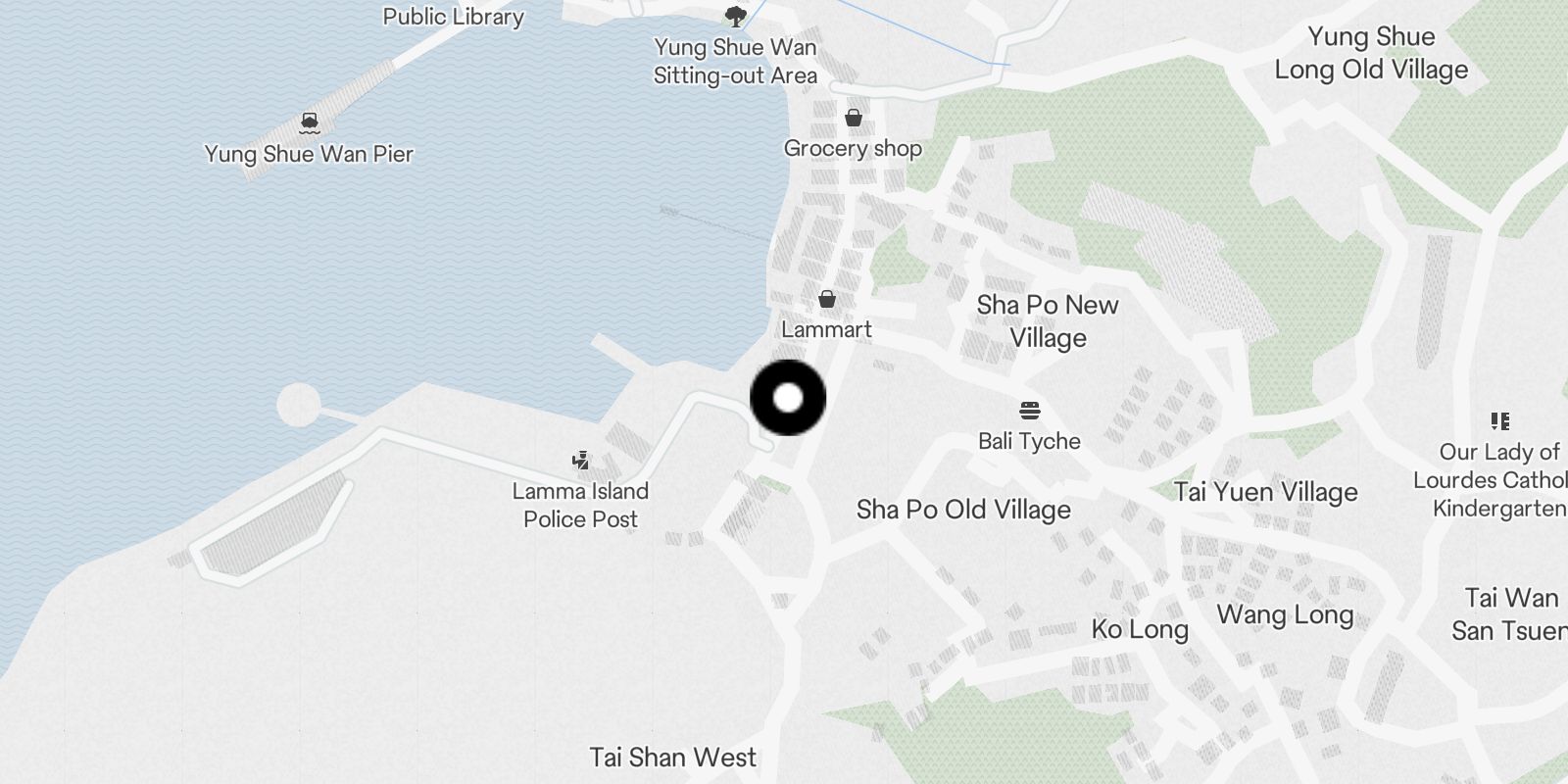Select the Lamma Island Police Post icon
The image size is (1568, 784).
pos(581,460)
